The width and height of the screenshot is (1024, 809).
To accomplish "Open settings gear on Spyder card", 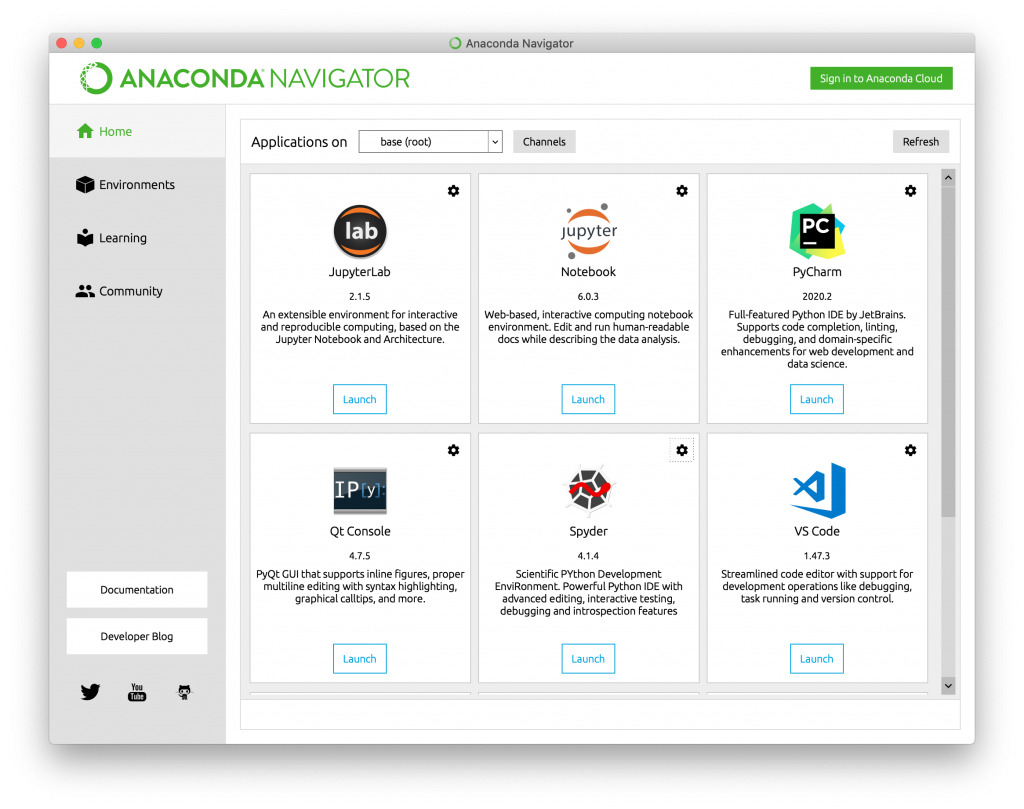I will tap(682, 450).
